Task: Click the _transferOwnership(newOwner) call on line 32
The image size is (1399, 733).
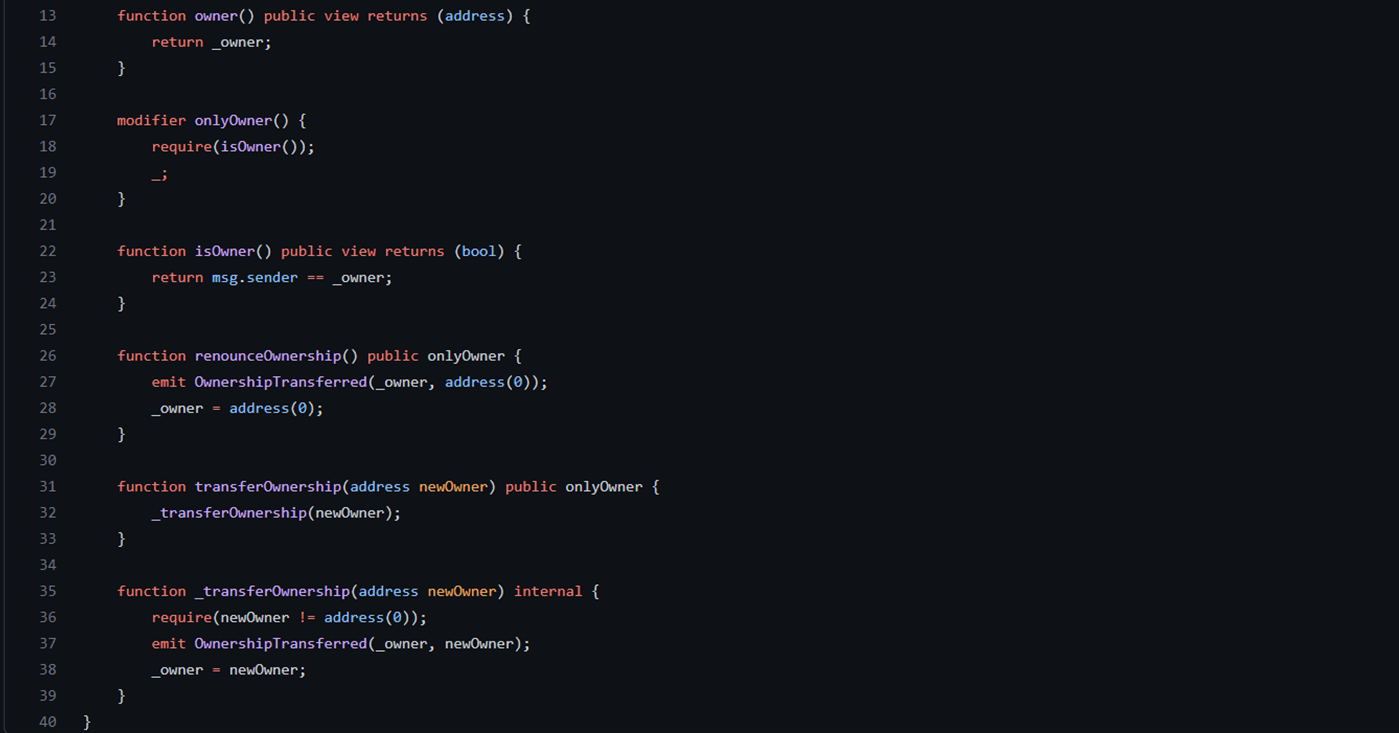Action: click(276, 513)
